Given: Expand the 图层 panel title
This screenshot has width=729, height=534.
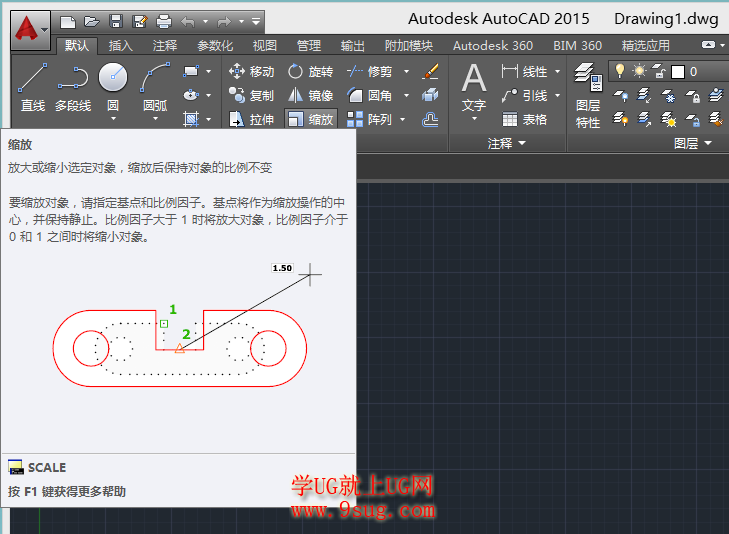Looking at the screenshot, I should click(x=693, y=143).
